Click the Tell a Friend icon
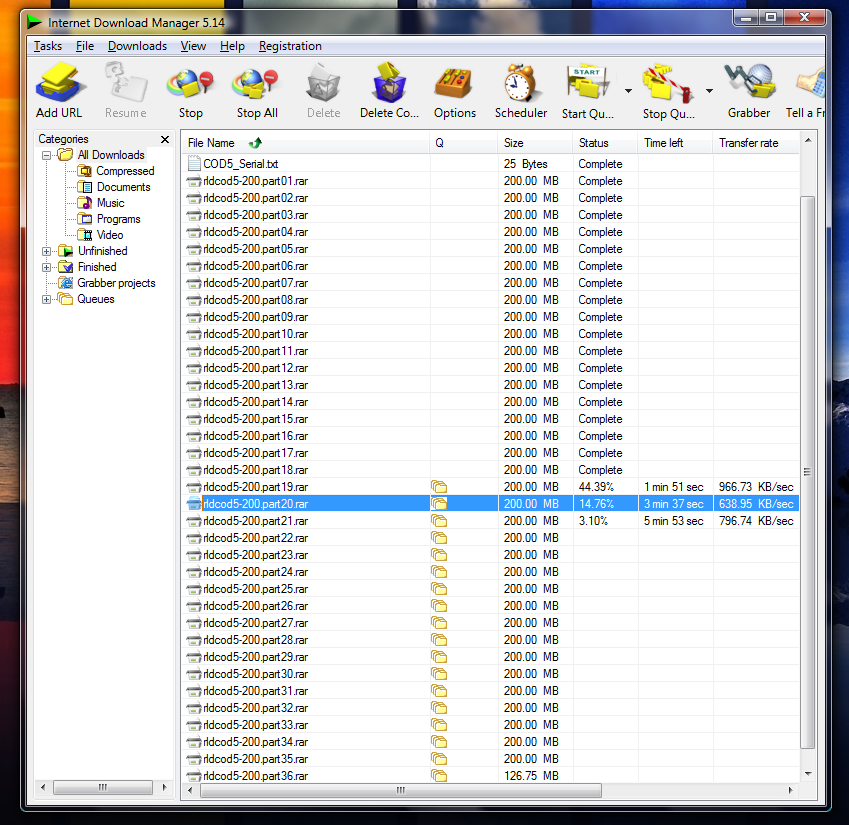Screen dimensions: 849x825 pyautogui.click(x=811, y=82)
